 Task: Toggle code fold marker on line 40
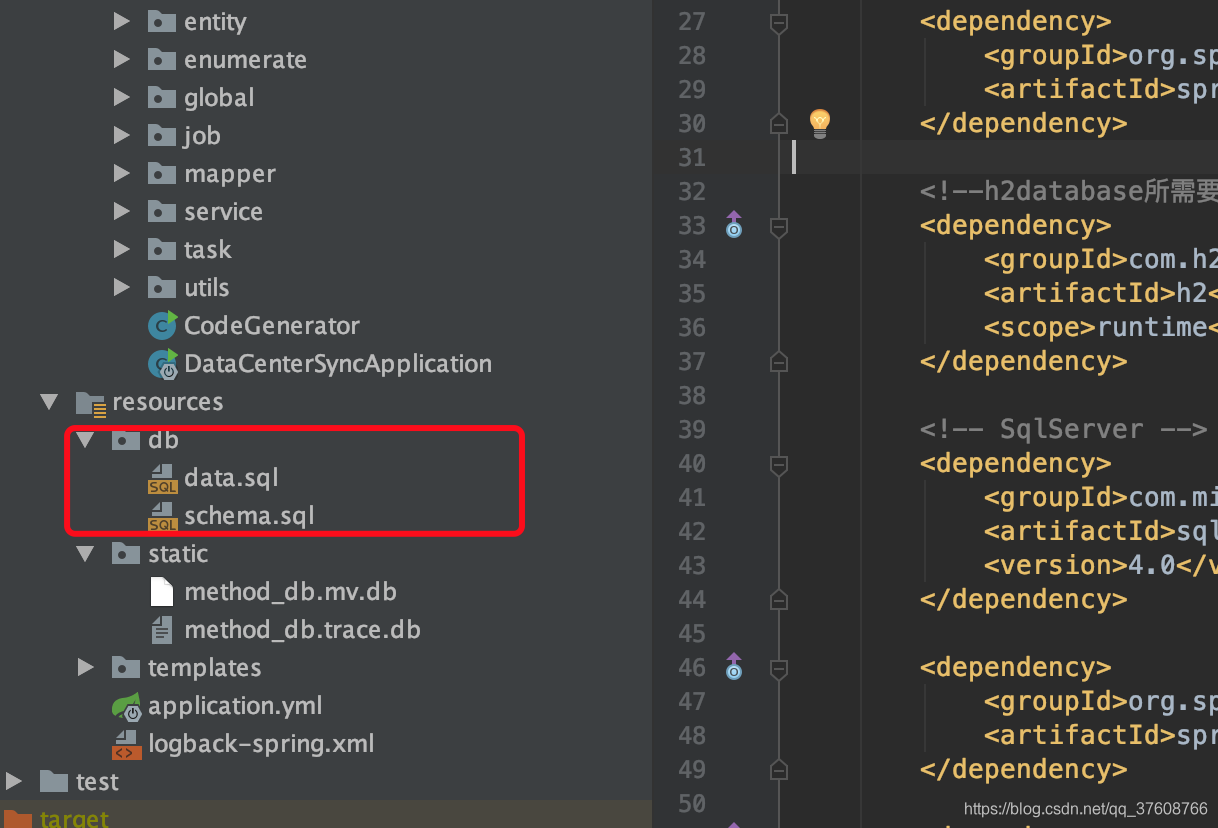point(779,464)
